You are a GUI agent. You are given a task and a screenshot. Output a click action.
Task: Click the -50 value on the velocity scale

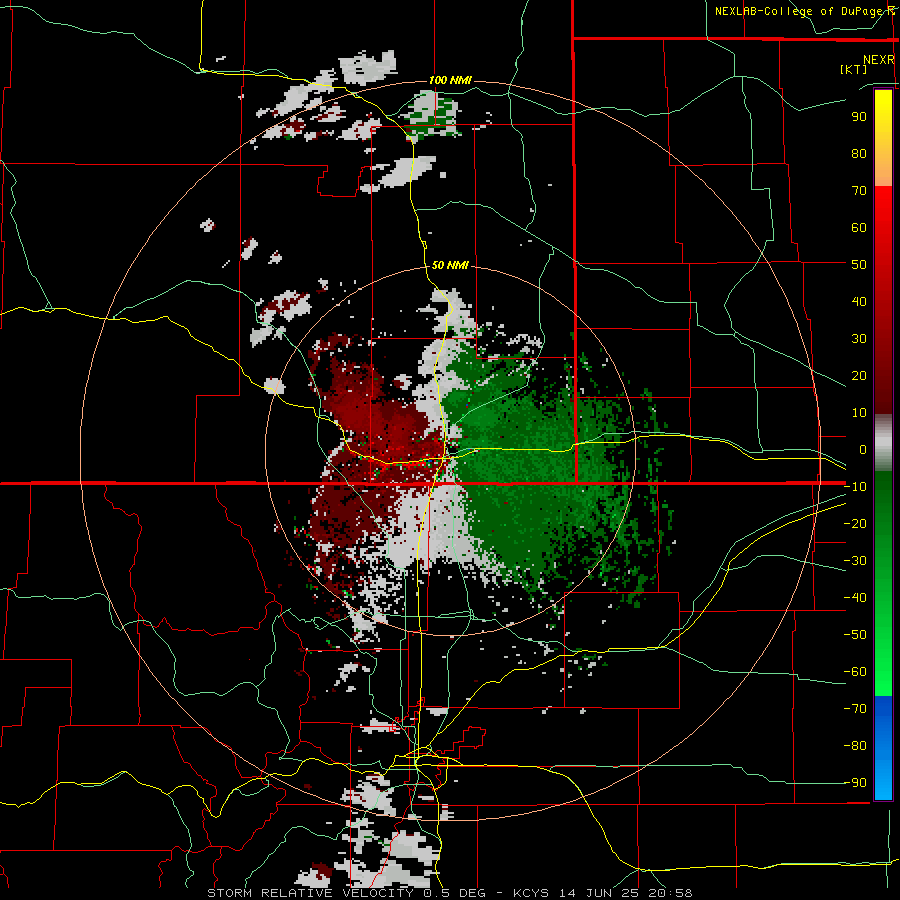[855, 635]
